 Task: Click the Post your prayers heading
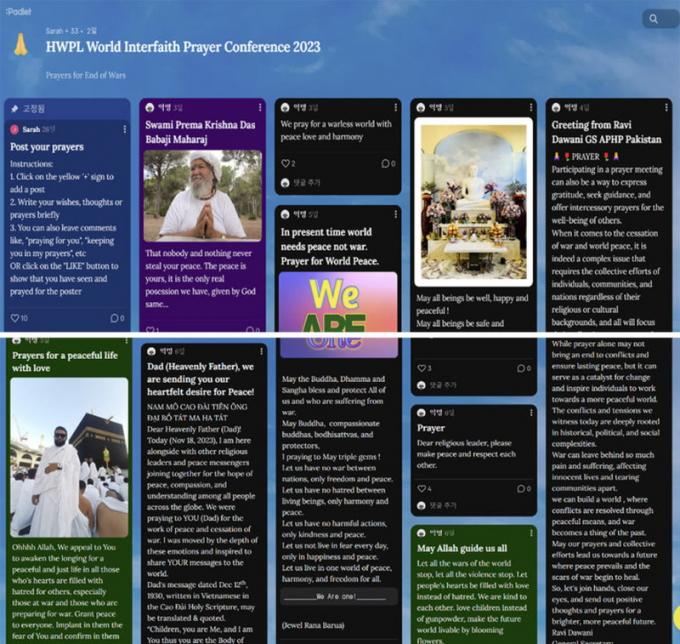[47, 147]
